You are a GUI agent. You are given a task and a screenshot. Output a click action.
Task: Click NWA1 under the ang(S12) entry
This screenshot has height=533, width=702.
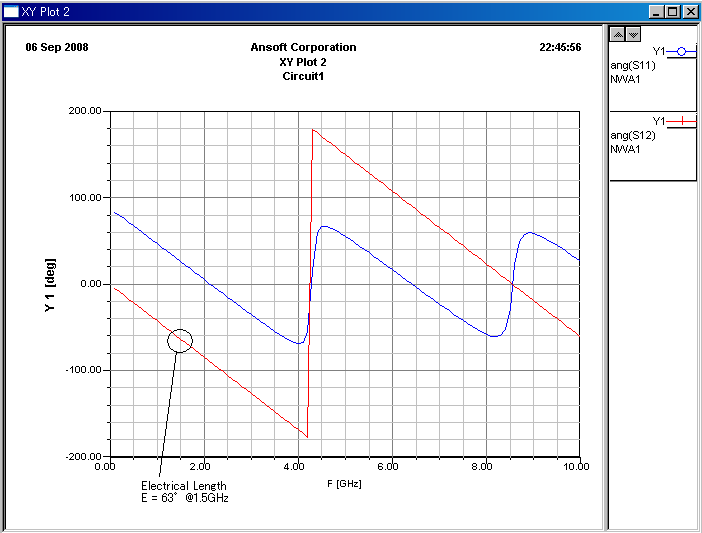click(x=625, y=149)
